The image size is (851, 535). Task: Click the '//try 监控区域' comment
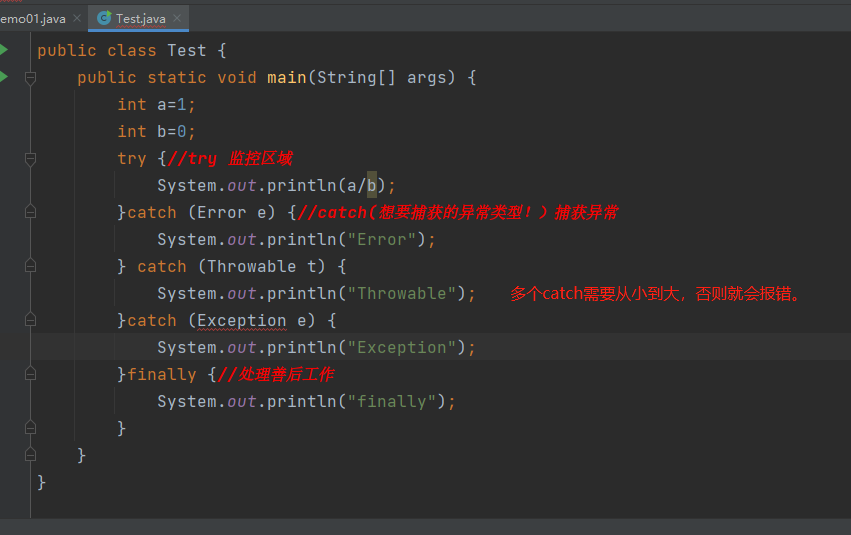click(230, 158)
